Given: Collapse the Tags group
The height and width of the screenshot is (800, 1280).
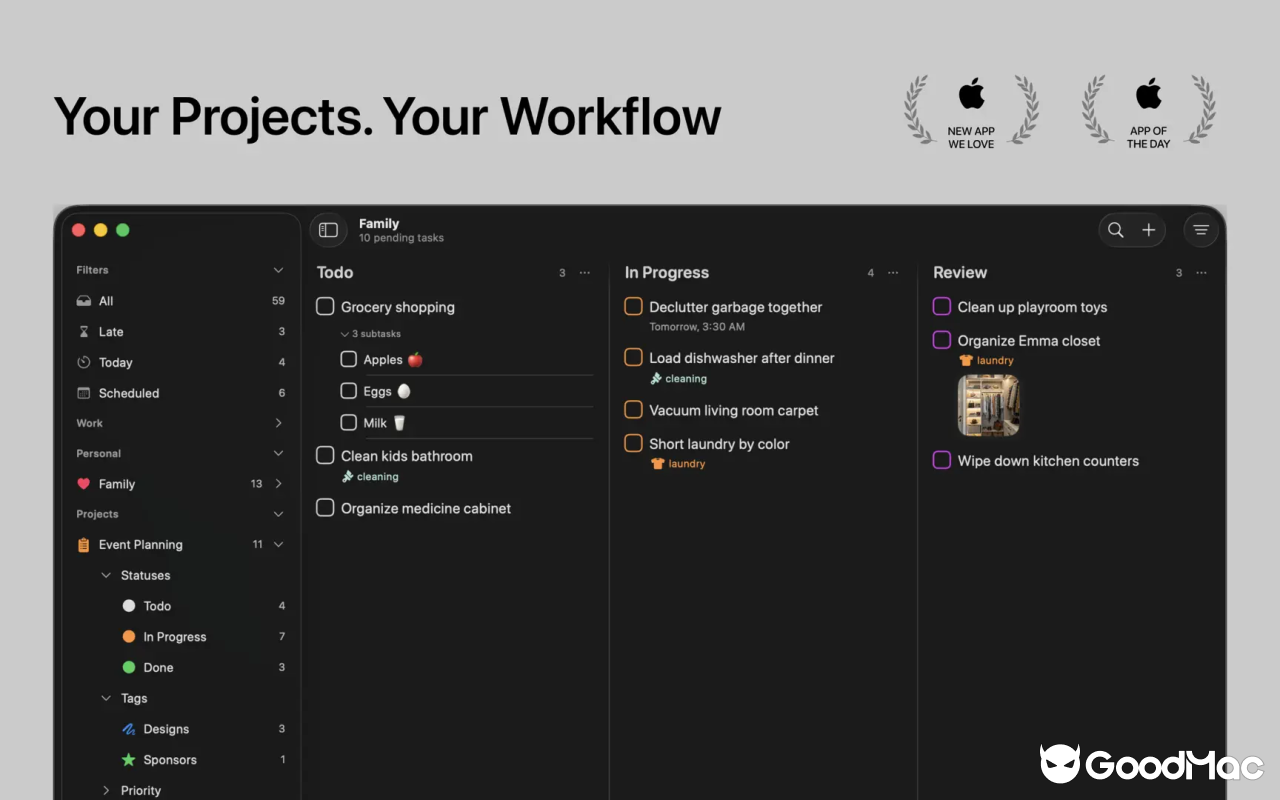Looking at the screenshot, I should 106,698.
